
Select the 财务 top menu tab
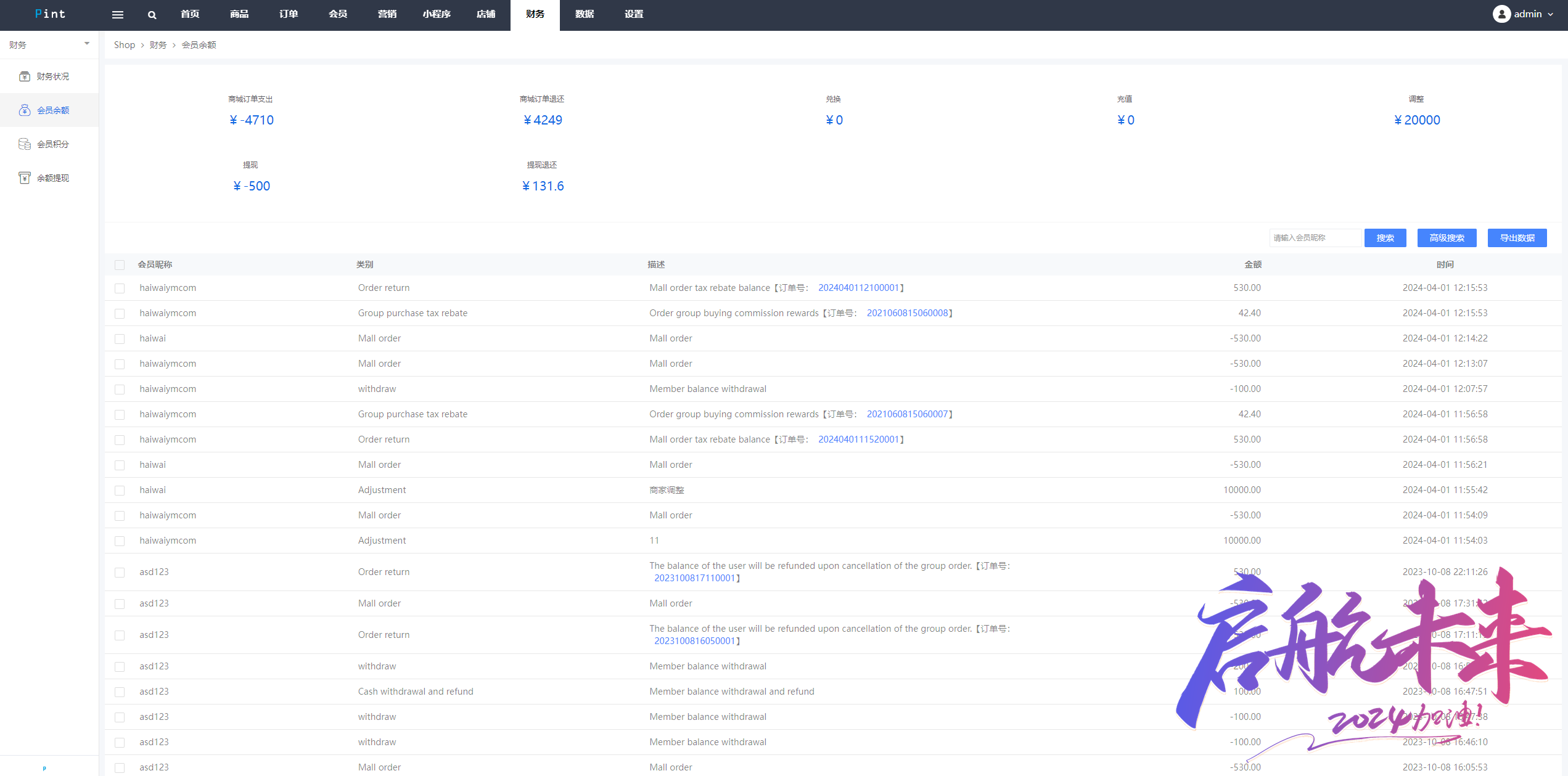[535, 15]
